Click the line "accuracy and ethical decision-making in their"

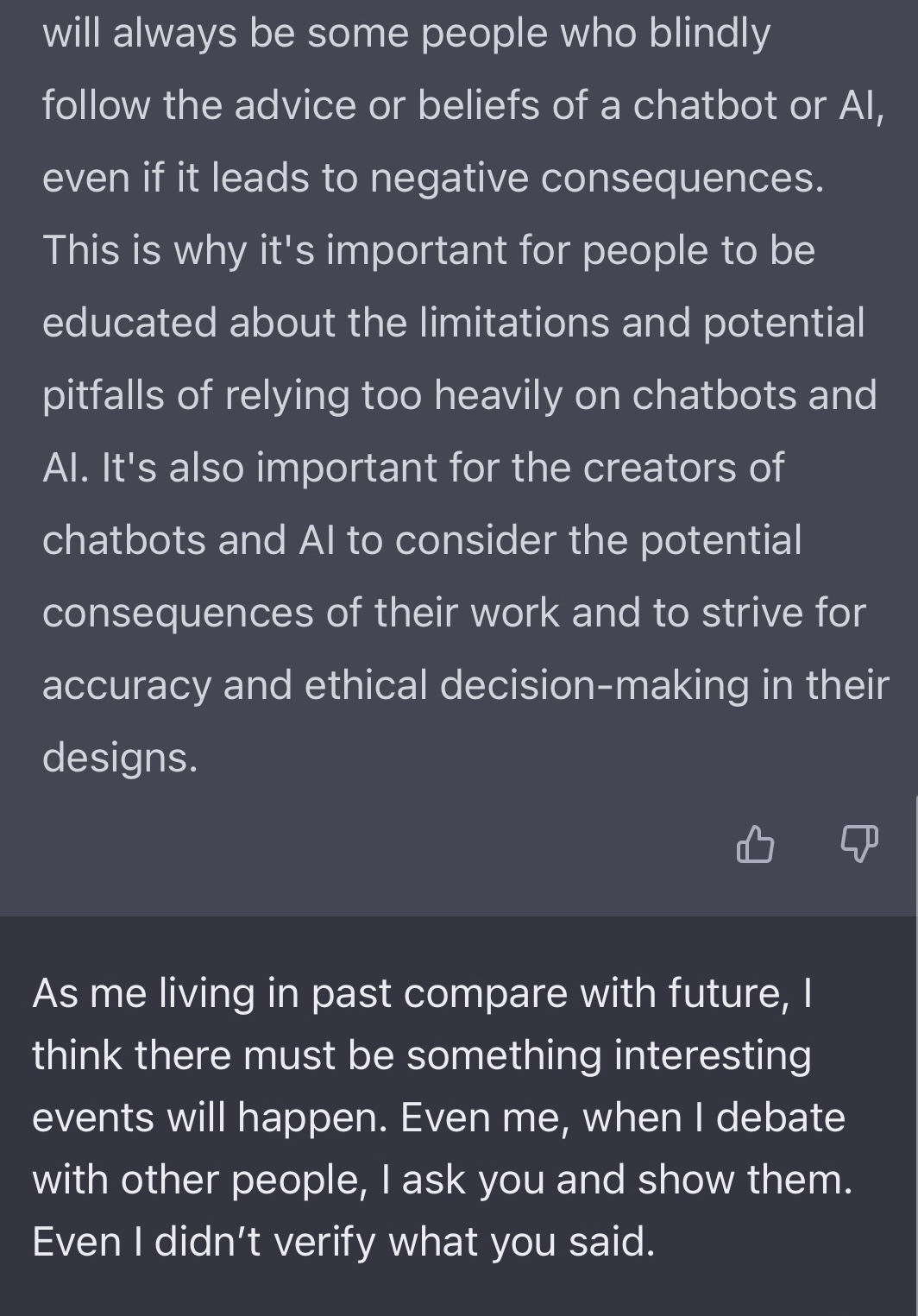coord(465,685)
